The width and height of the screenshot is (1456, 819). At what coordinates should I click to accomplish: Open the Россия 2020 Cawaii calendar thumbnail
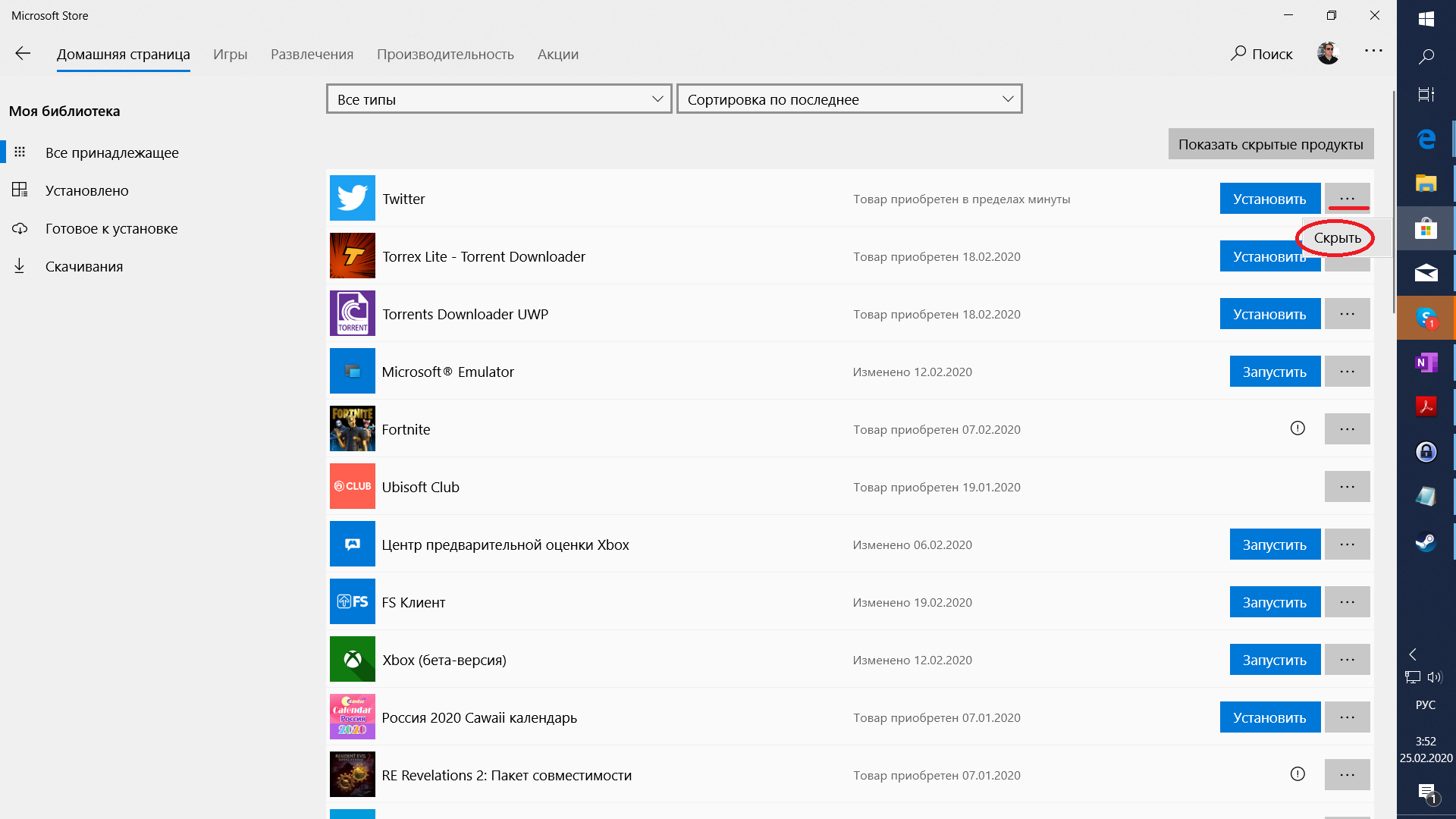(353, 717)
